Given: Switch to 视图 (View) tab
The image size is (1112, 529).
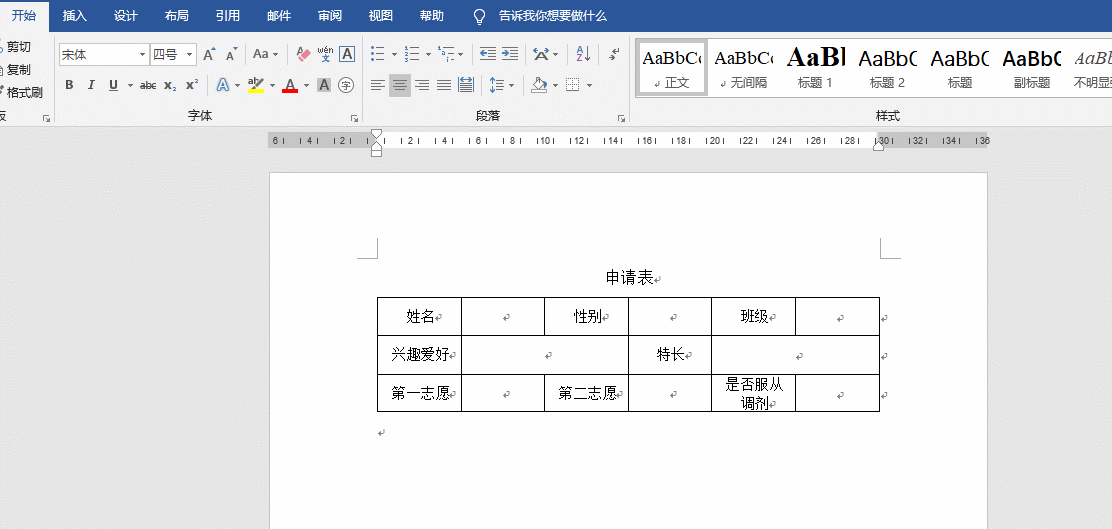Looking at the screenshot, I should (381, 16).
